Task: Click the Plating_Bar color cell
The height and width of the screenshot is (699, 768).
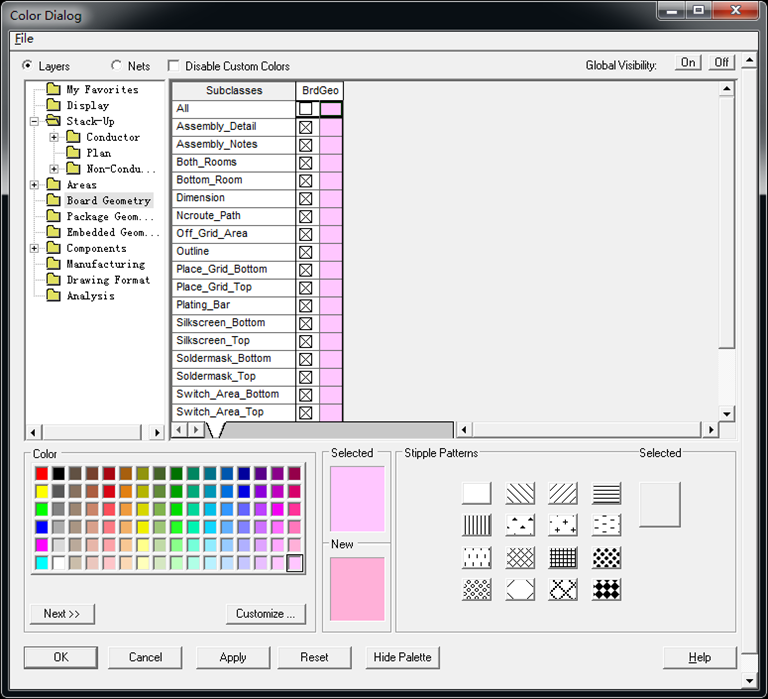Action: click(331, 306)
